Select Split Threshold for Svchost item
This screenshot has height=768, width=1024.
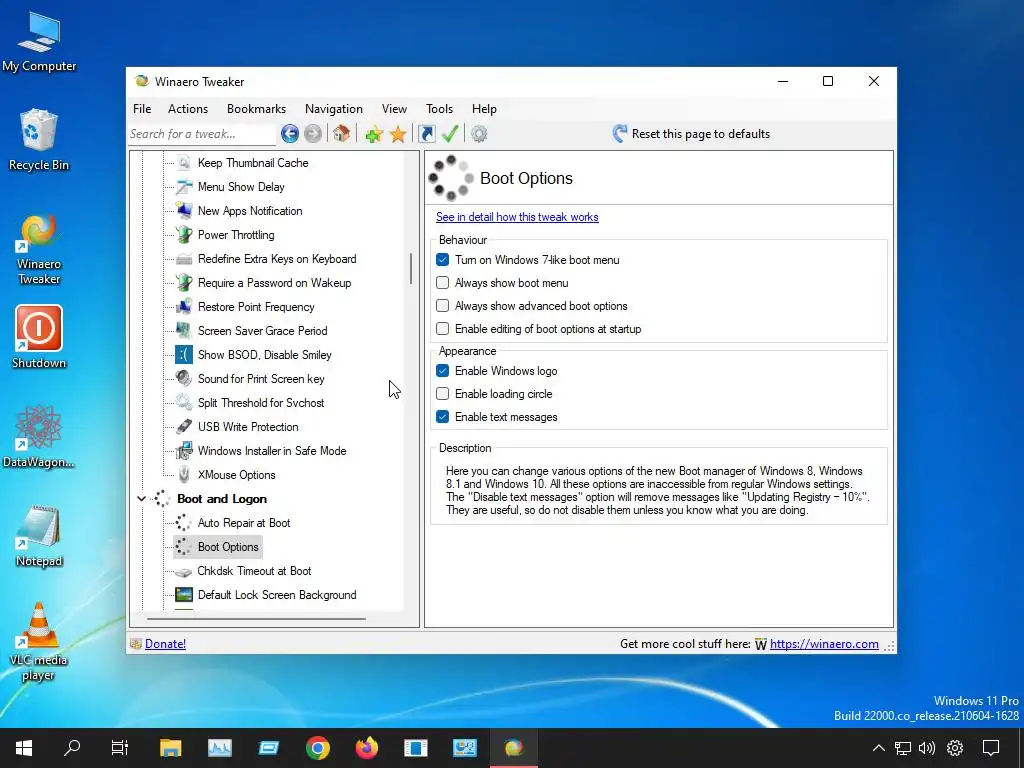pos(261,403)
